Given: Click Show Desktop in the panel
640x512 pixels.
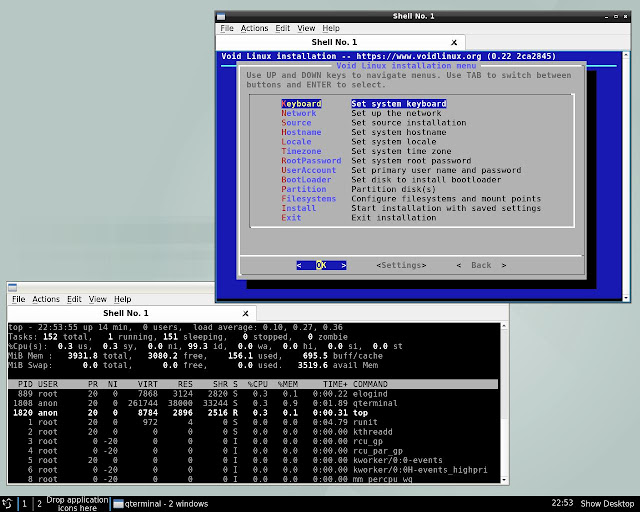Looking at the screenshot, I should coord(606,503).
